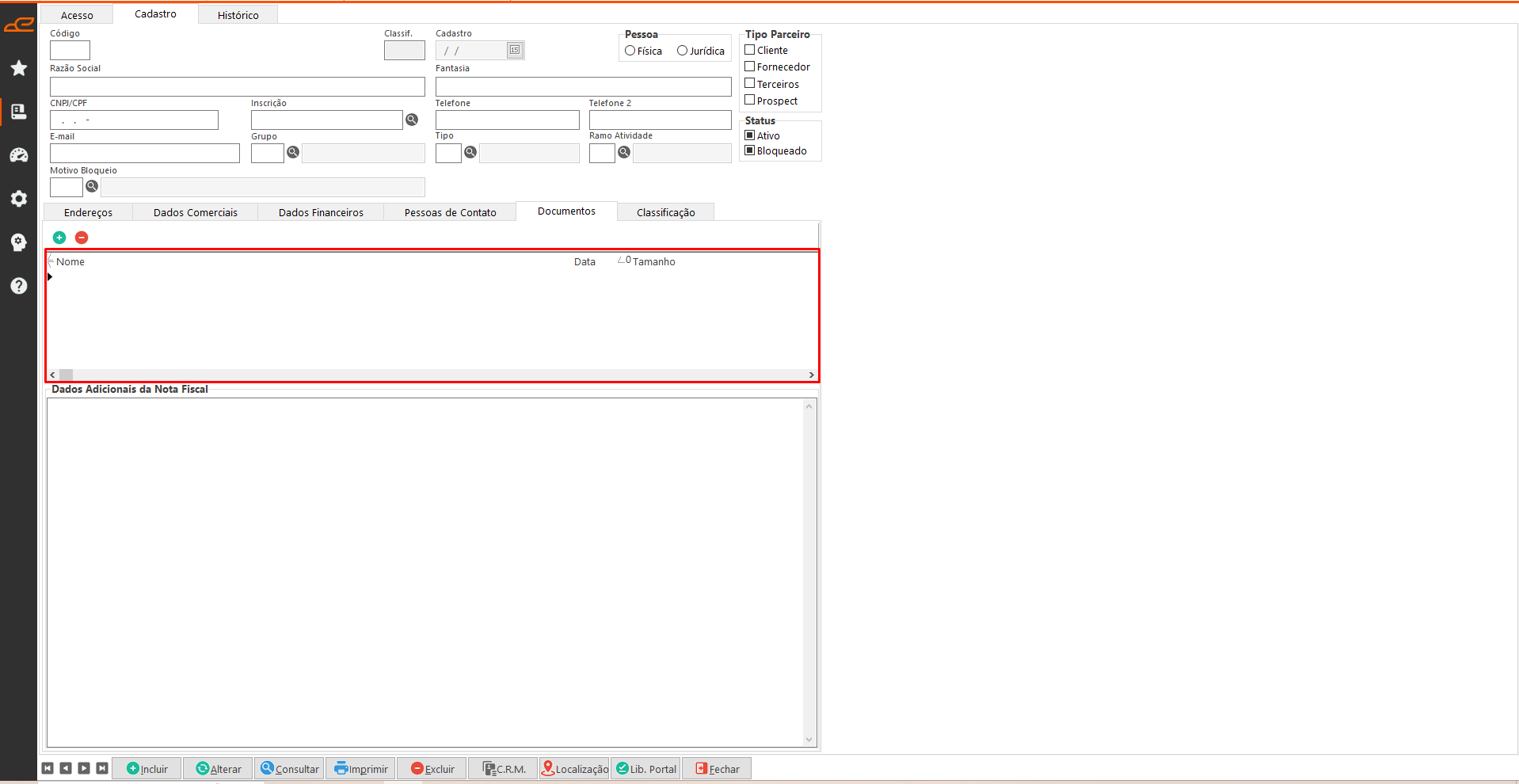Go to the first record navigation arrow

48,768
